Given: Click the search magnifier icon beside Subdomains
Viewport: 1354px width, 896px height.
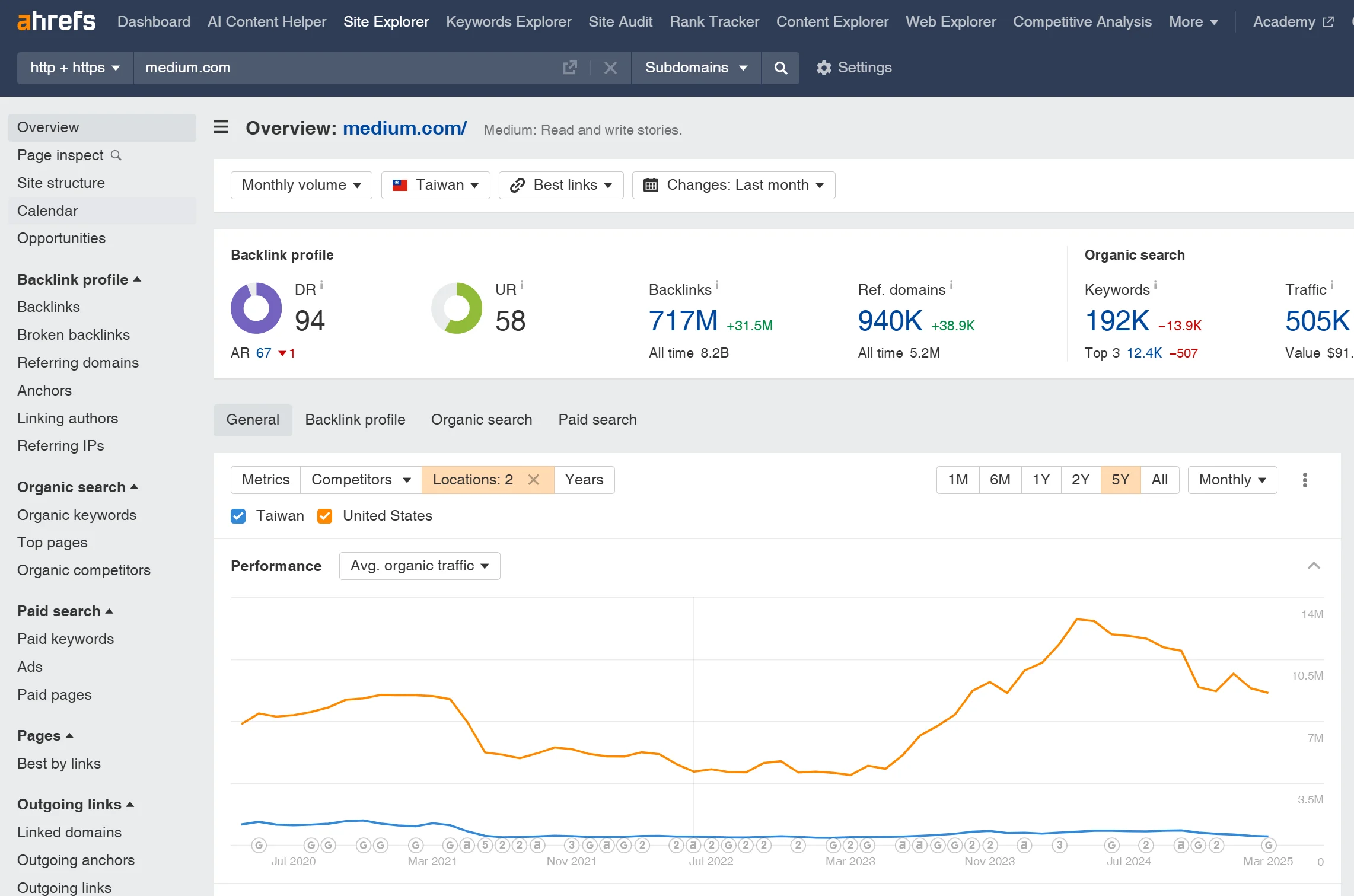Looking at the screenshot, I should pyautogui.click(x=780, y=68).
